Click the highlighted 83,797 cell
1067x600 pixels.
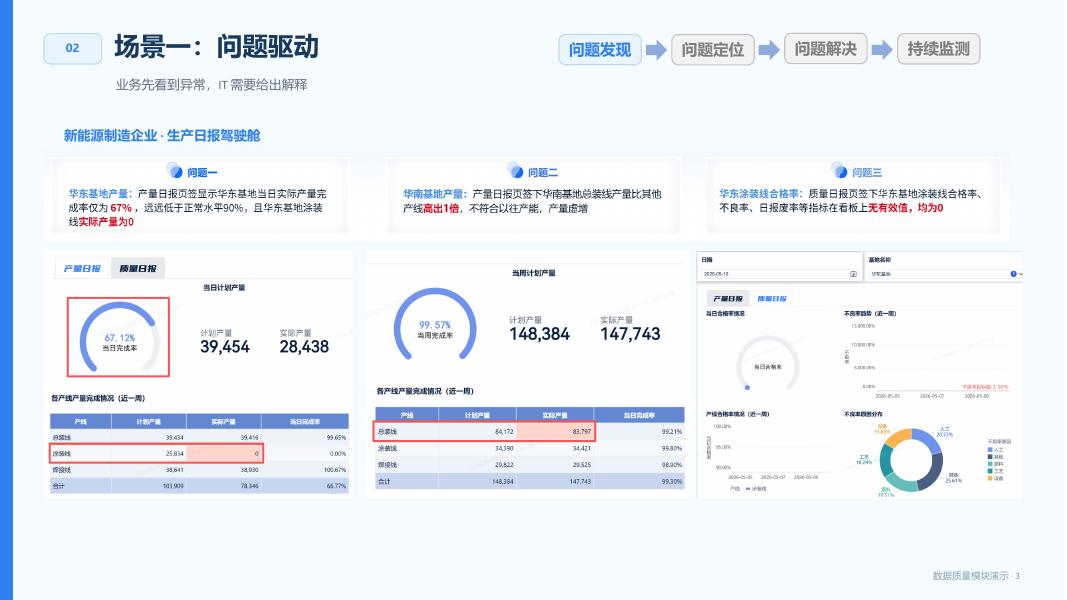pyautogui.click(x=555, y=431)
